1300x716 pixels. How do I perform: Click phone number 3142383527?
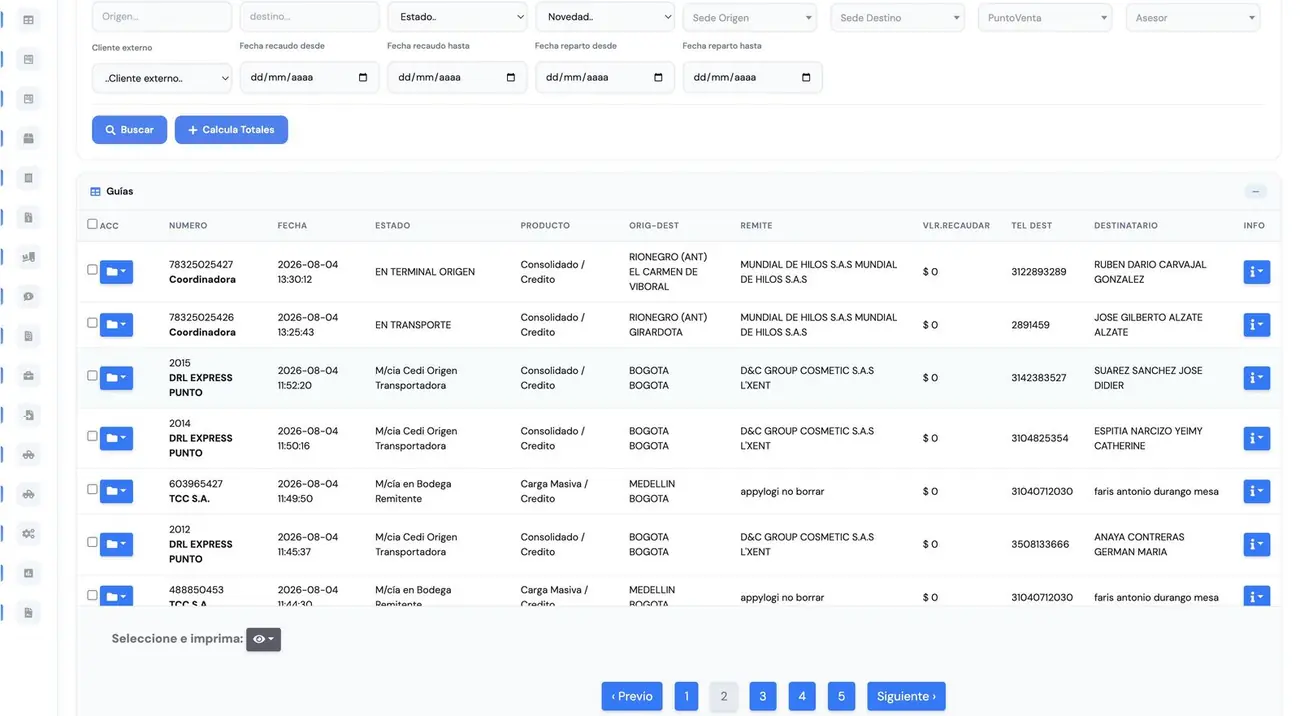1039,378
